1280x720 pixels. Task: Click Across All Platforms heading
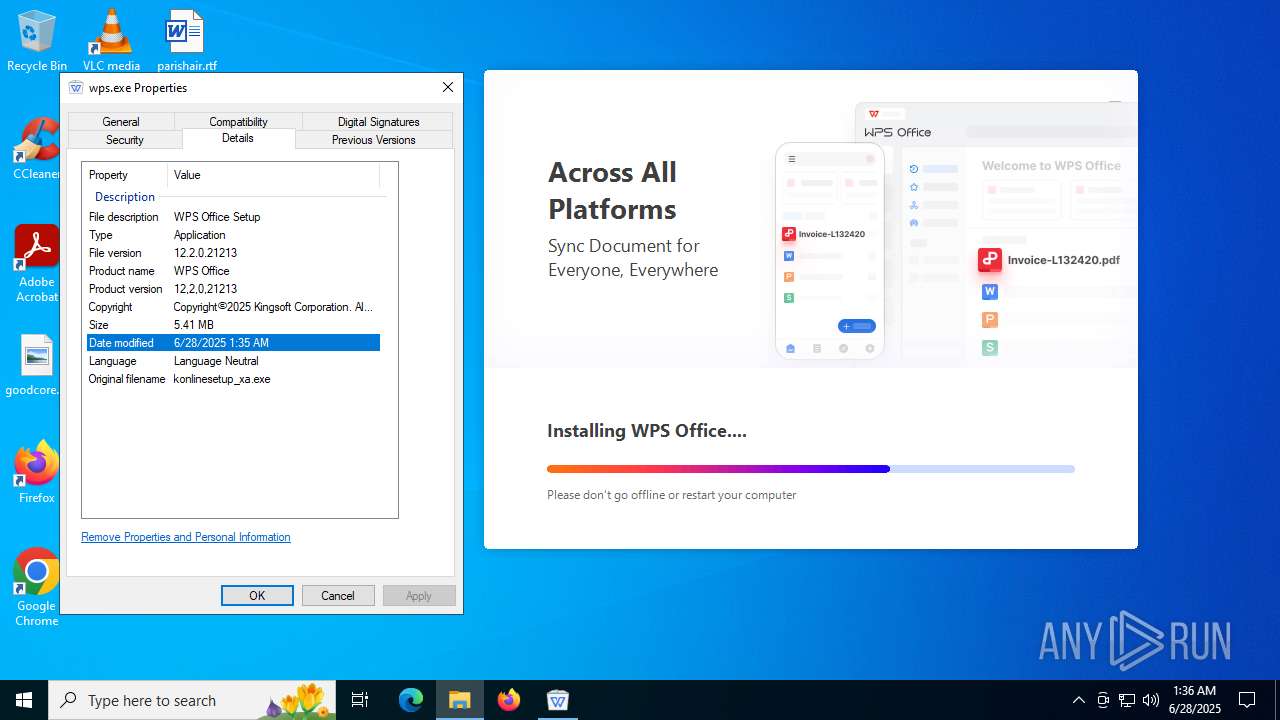[612, 190]
